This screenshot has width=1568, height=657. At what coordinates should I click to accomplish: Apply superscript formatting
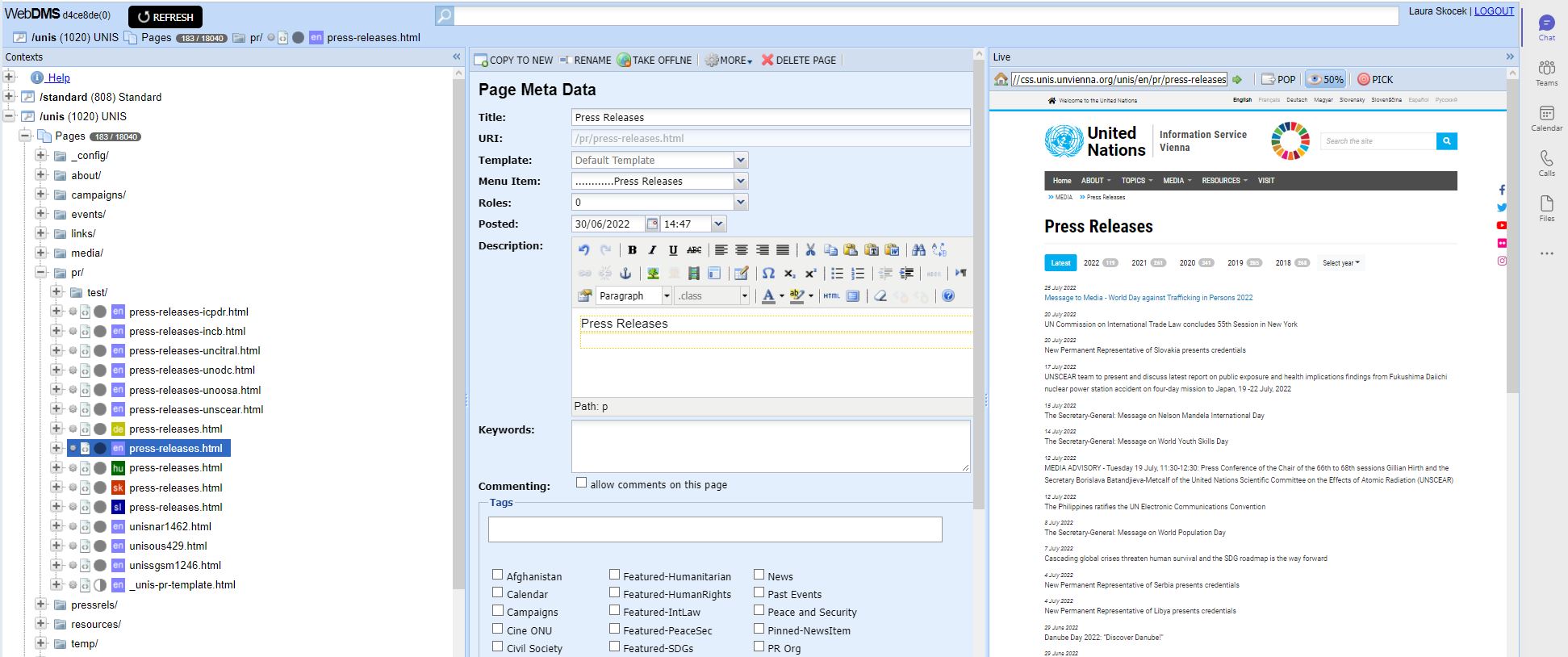tap(810, 274)
